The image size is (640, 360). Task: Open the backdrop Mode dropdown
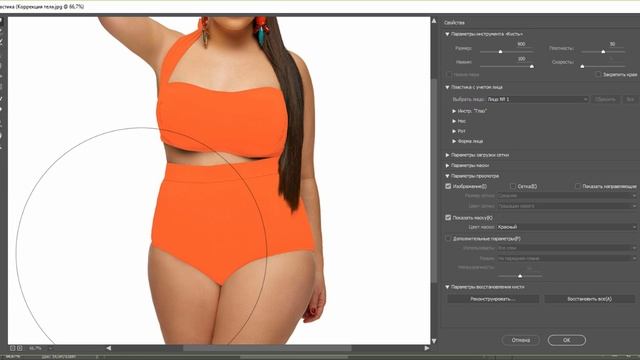pos(567,258)
